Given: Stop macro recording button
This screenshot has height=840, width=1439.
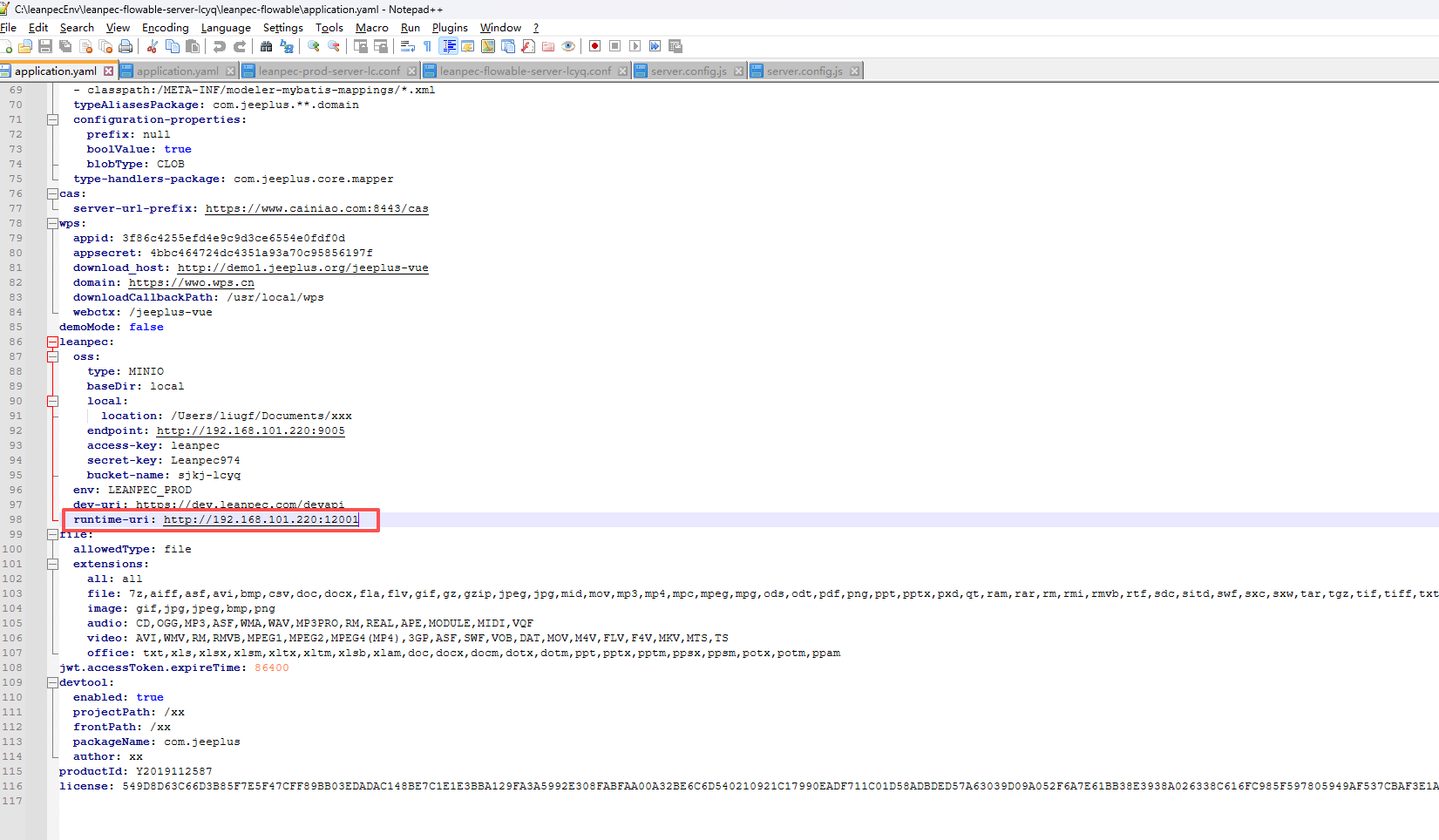Looking at the screenshot, I should [614, 46].
